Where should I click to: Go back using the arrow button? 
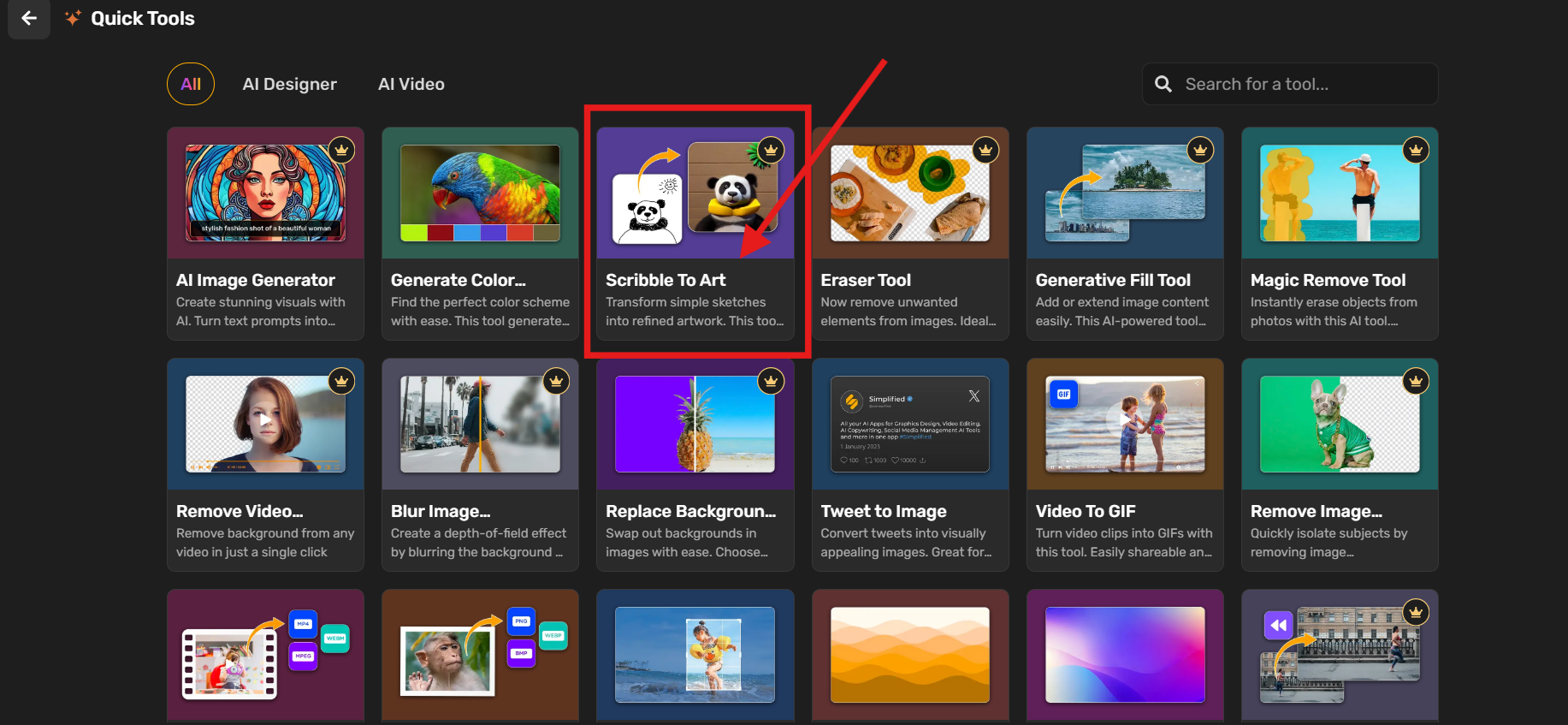[x=29, y=18]
